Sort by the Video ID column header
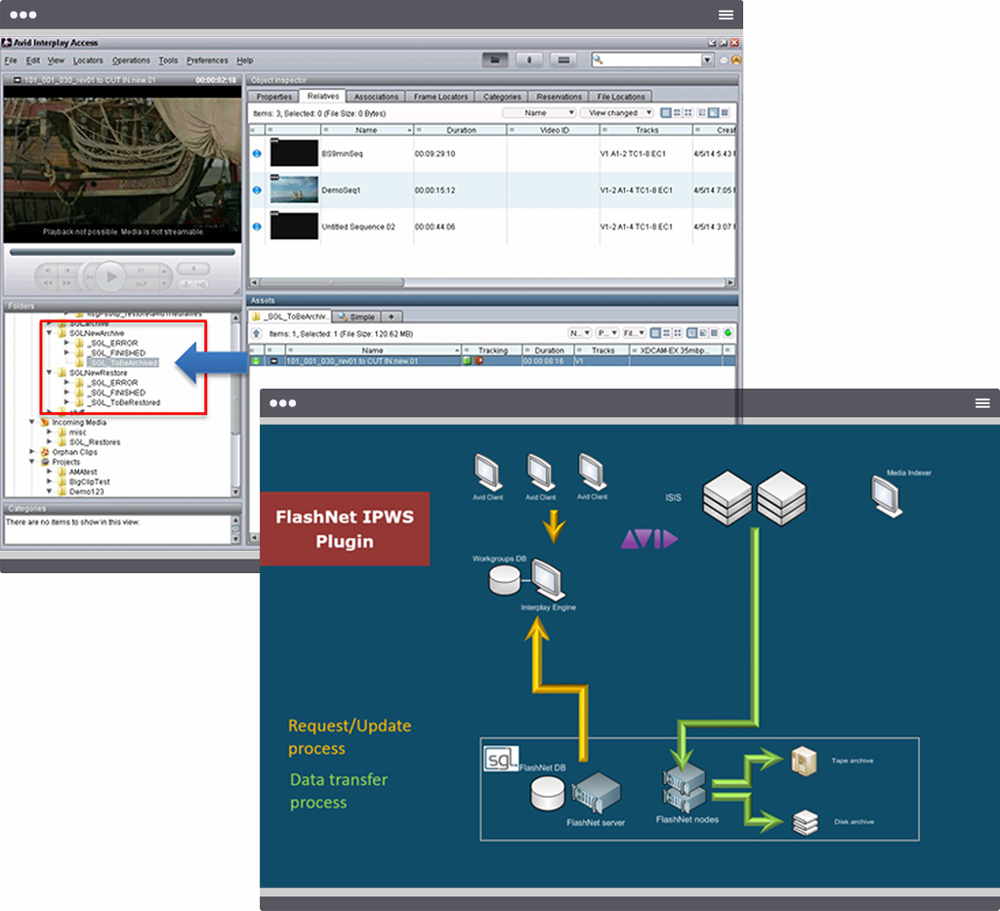The image size is (1000, 911). [554, 130]
